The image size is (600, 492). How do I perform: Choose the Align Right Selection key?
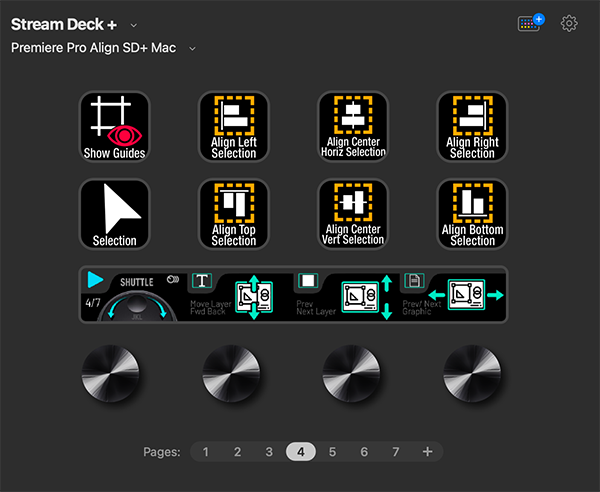pyautogui.click(x=472, y=127)
